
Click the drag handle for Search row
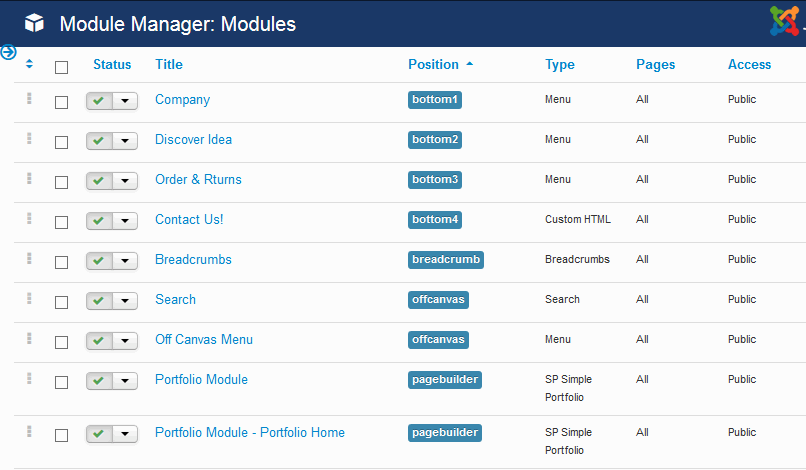[x=30, y=299]
